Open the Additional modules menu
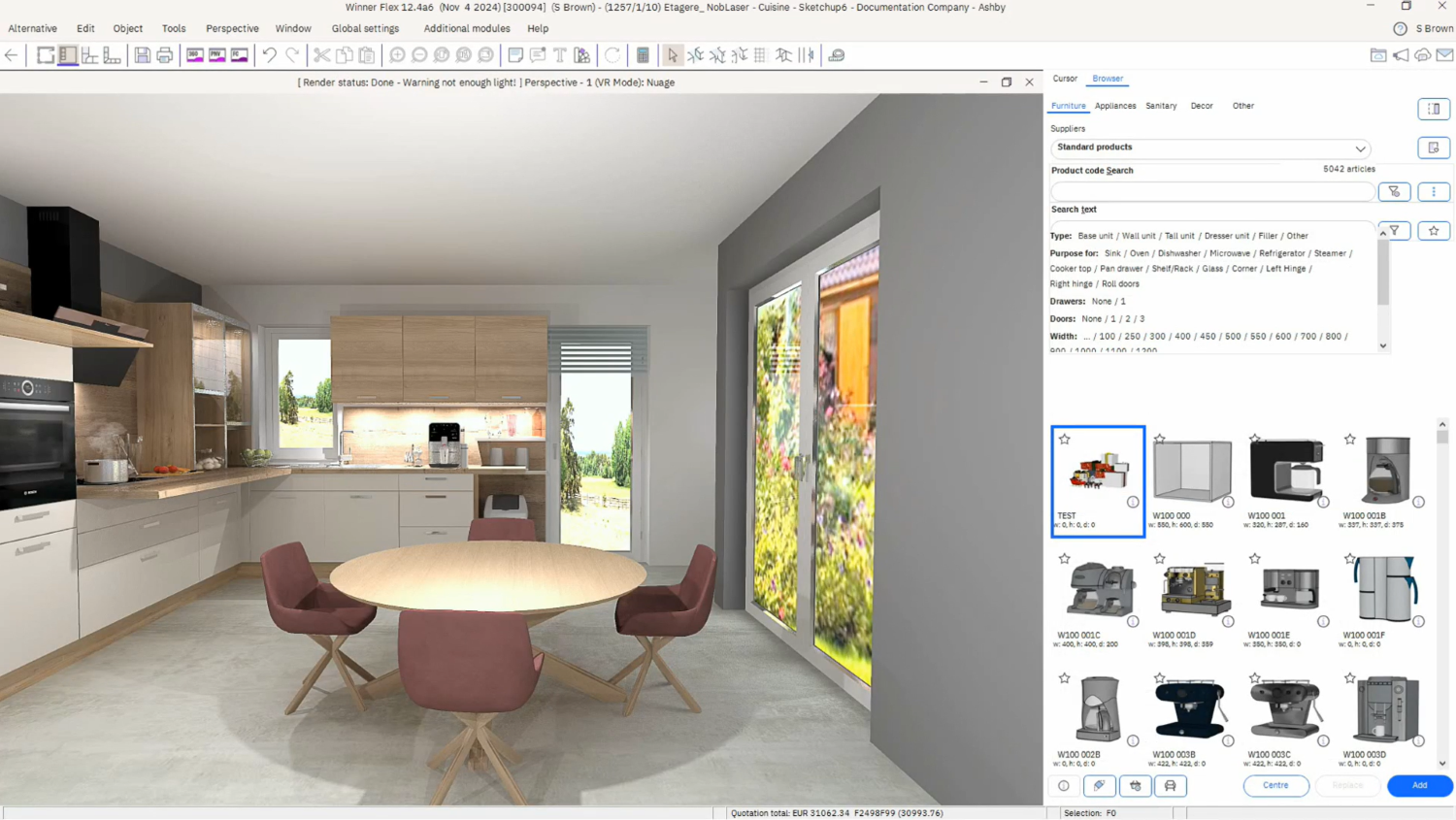Viewport: 1456px width, 820px height. pyautogui.click(x=467, y=28)
